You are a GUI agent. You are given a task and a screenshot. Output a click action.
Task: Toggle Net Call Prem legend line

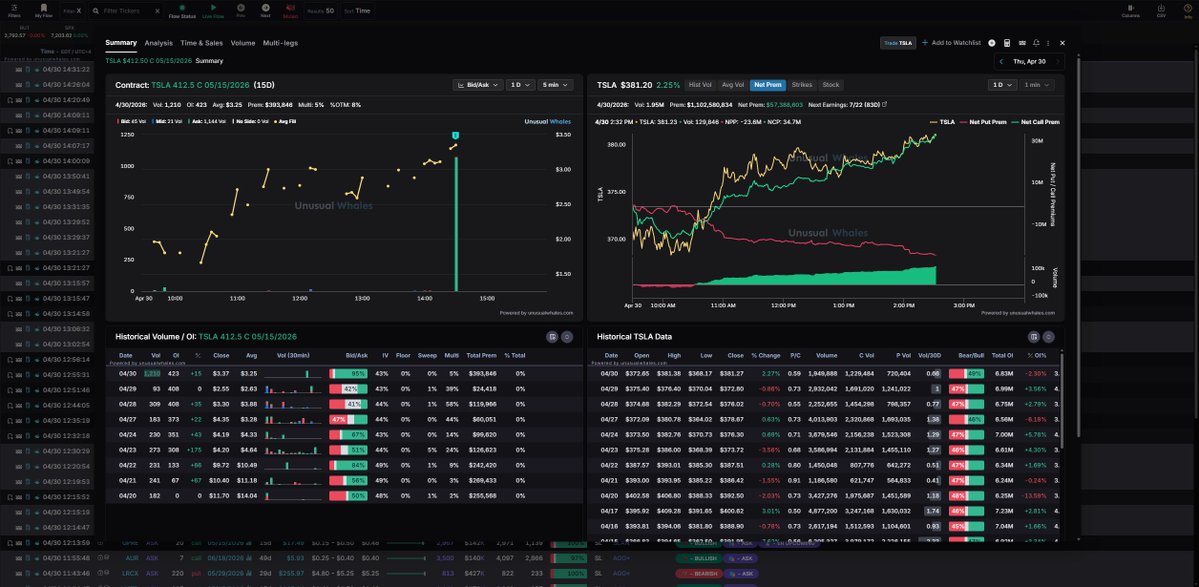[1035, 122]
